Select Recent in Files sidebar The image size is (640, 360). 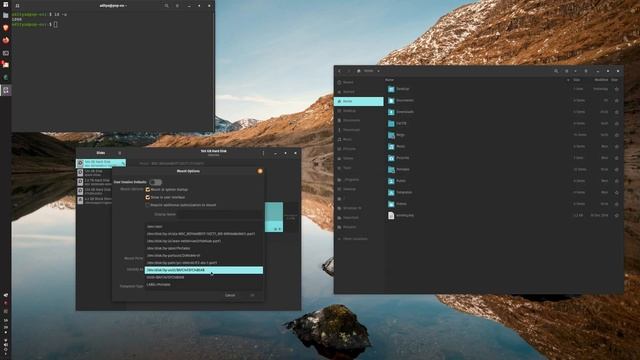pyautogui.click(x=358, y=82)
